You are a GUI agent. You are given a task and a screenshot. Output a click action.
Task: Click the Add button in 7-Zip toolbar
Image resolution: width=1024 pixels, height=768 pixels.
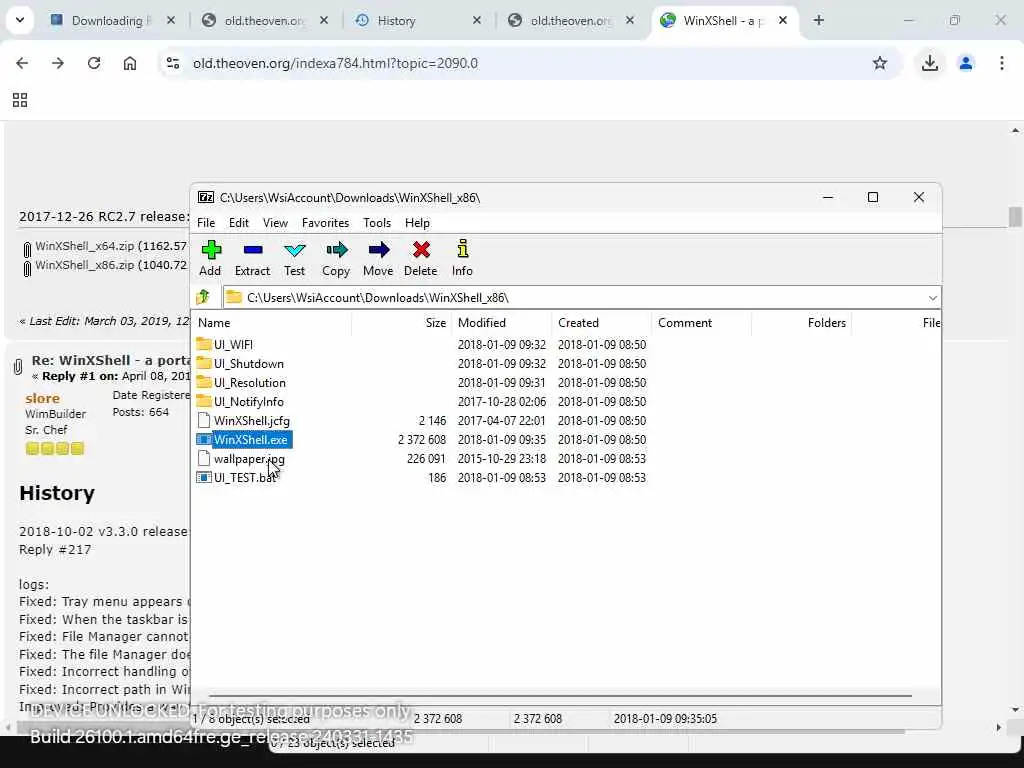pos(210,258)
